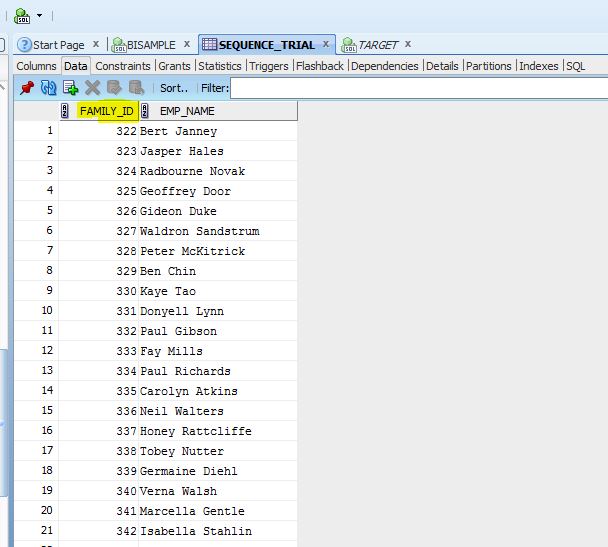Image resolution: width=608 pixels, height=547 pixels.
Task: Open the Statistics sub-tab
Action: tap(219, 66)
